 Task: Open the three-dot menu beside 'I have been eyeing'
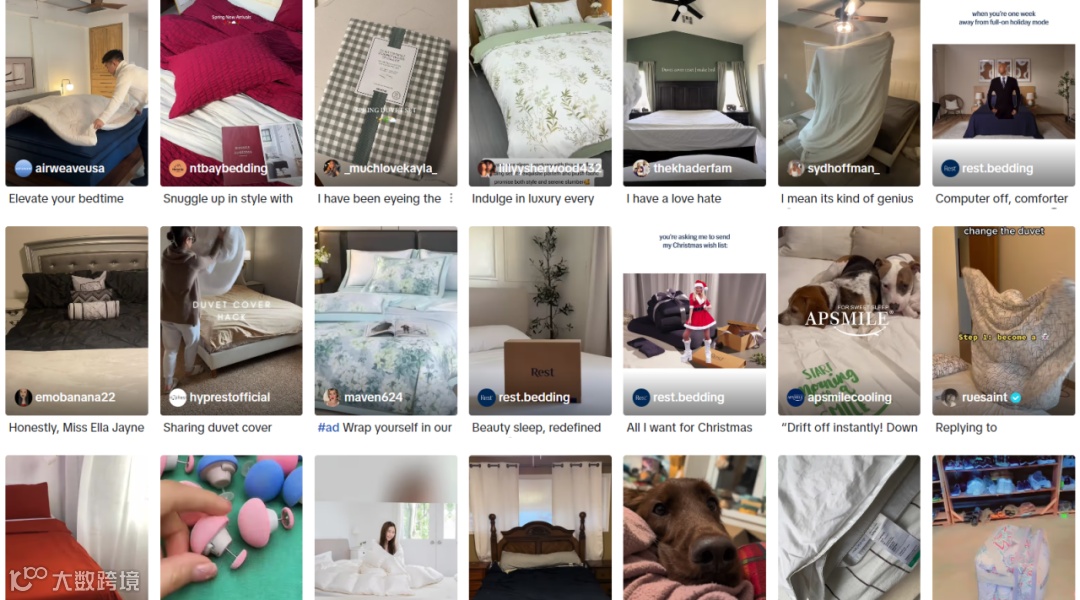pyautogui.click(x=451, y=198)
